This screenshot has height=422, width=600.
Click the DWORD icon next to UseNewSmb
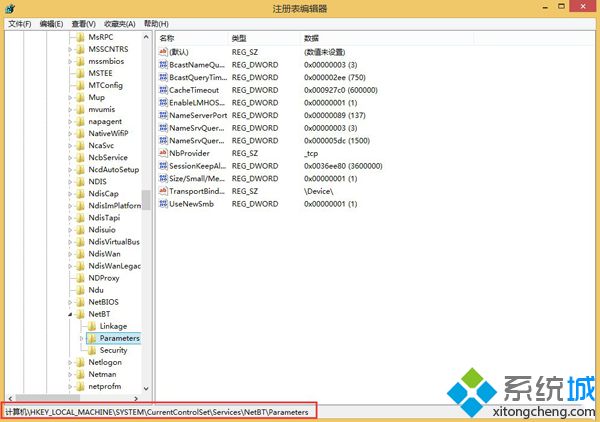[163, 204]
